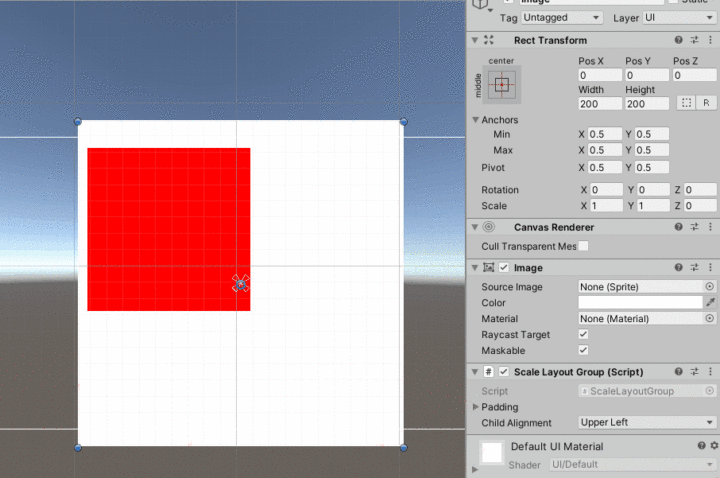This screenshot has height=478, width=720.
Task: Click the Pos X field
Action: (600, 75)
